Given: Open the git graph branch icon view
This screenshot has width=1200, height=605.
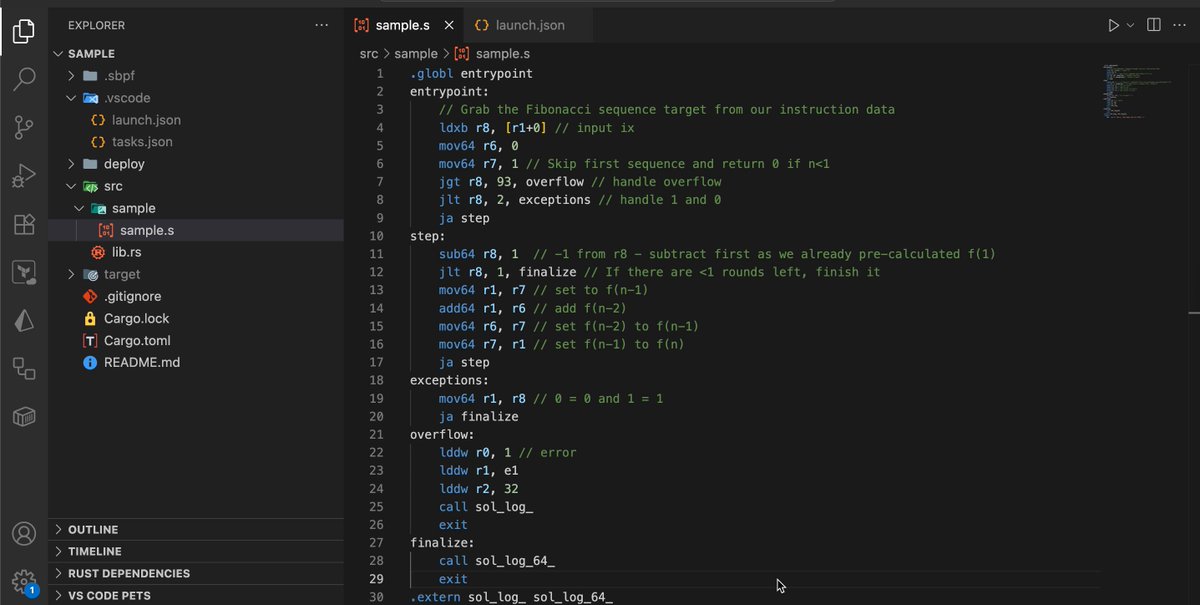Looking at the screenshot, I should pos(24,272).
